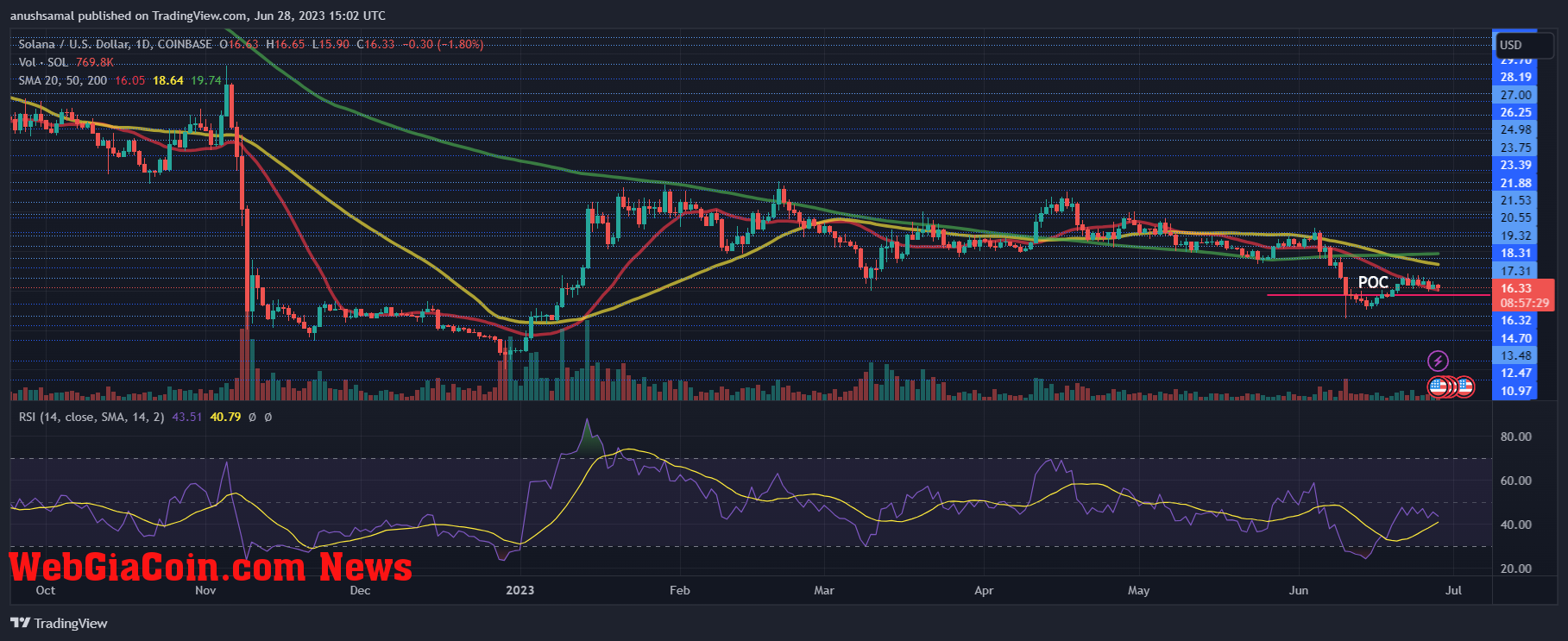Click the 21.53 price level label
Viewport: 1568px width, 641px height.
(1516, 200)
